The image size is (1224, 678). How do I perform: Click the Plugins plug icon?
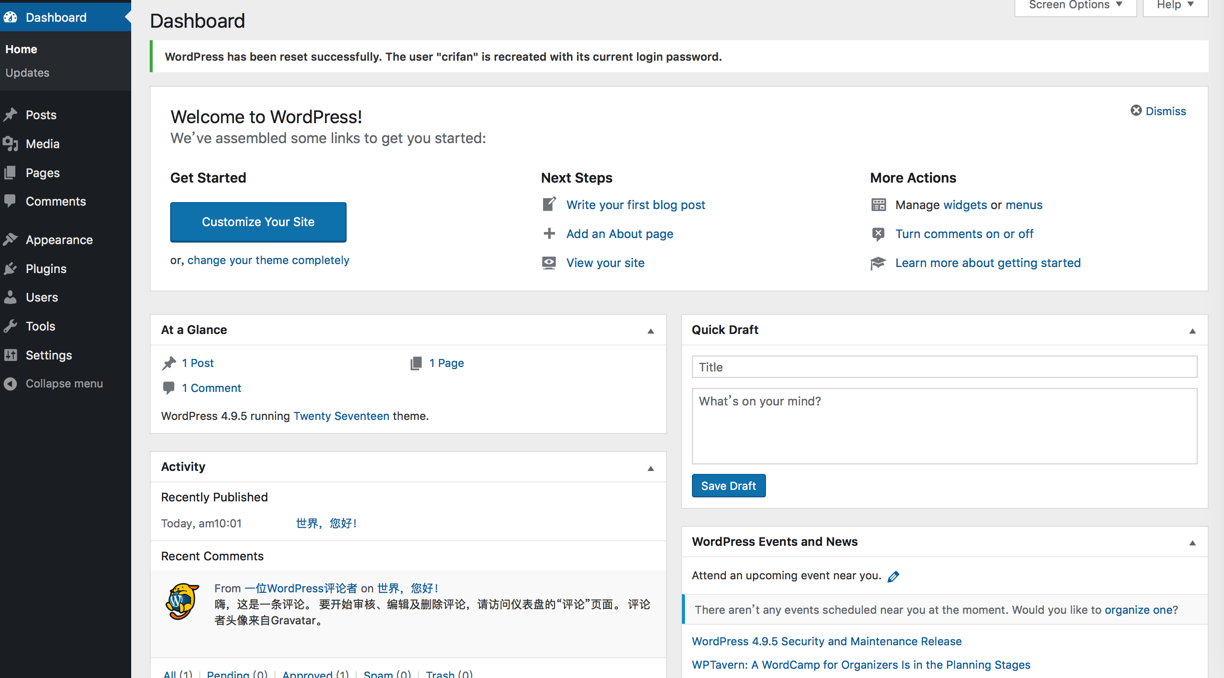click(x=11, y=269)
